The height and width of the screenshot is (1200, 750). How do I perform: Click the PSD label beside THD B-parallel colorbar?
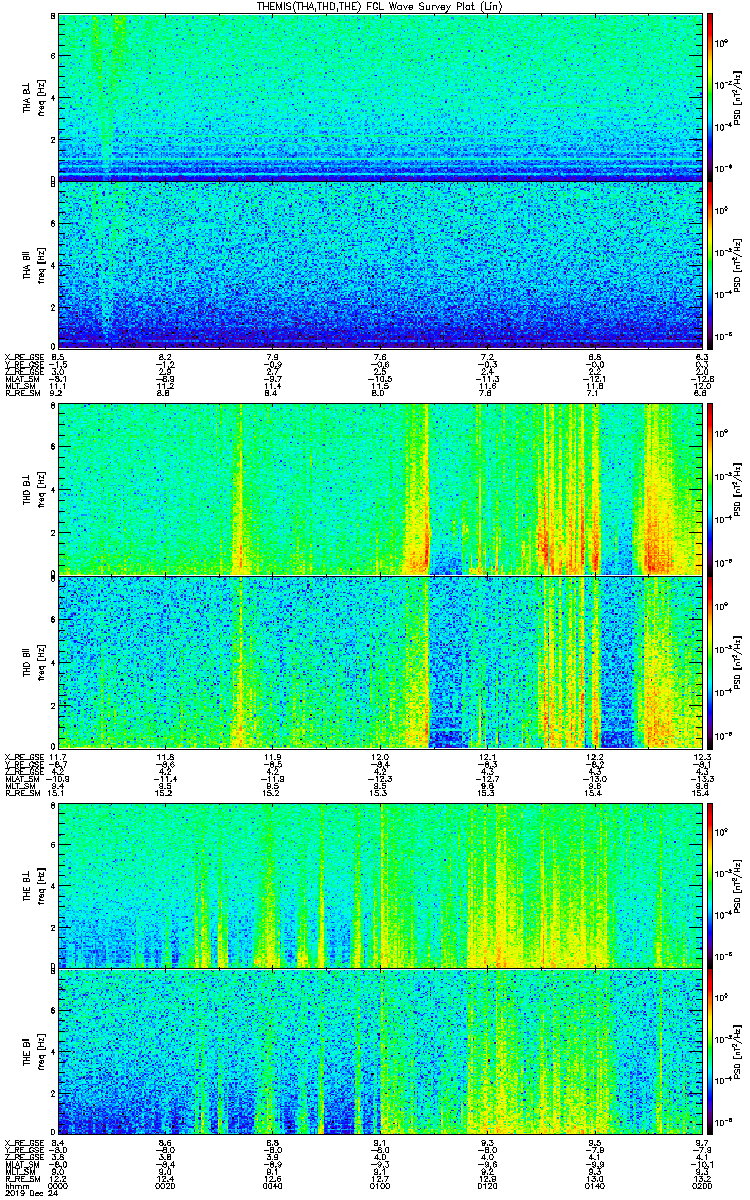click(x=738, y=661)
